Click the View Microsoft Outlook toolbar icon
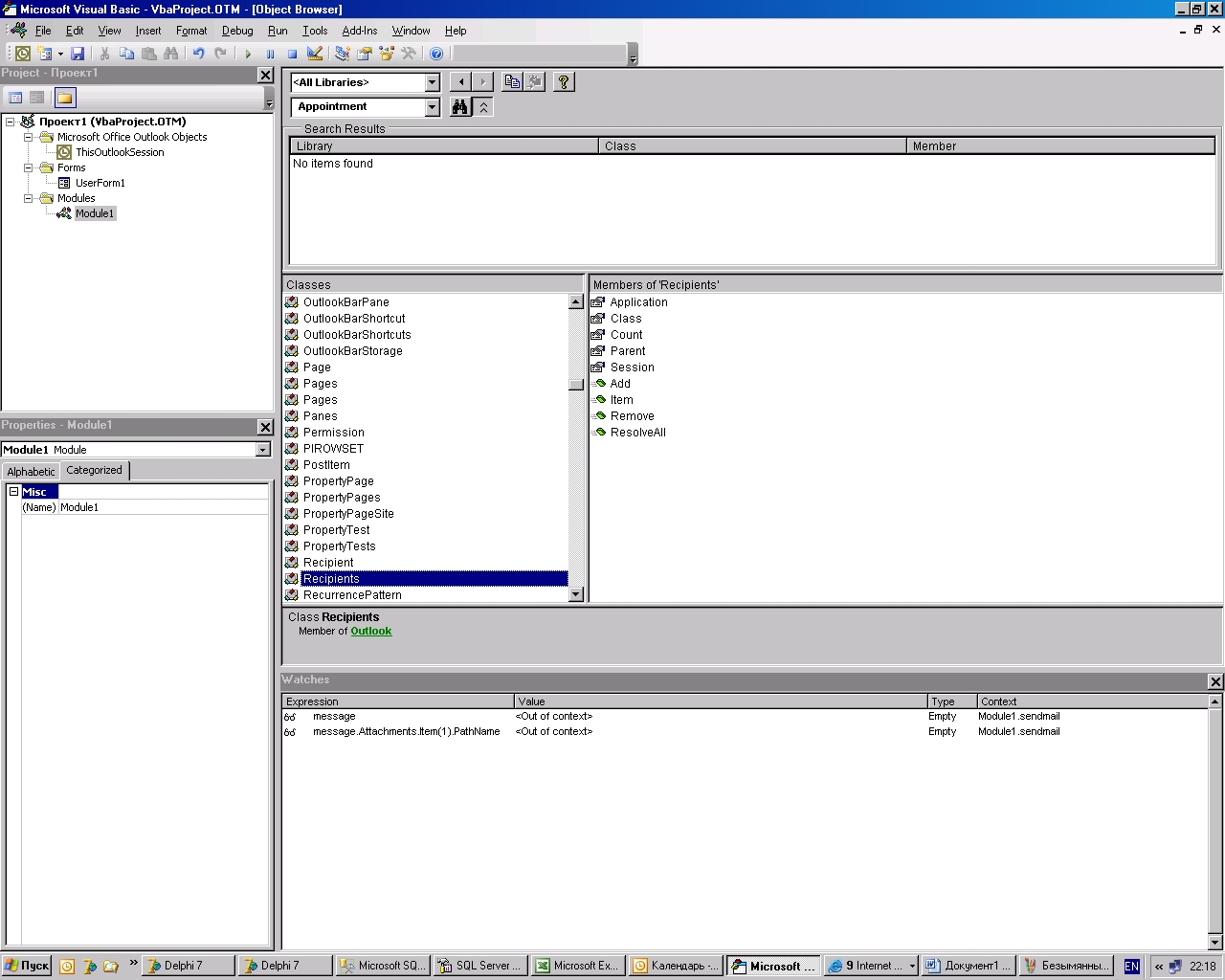The height and width of the screenshot is (980, 1225). [x=23, y=54]
